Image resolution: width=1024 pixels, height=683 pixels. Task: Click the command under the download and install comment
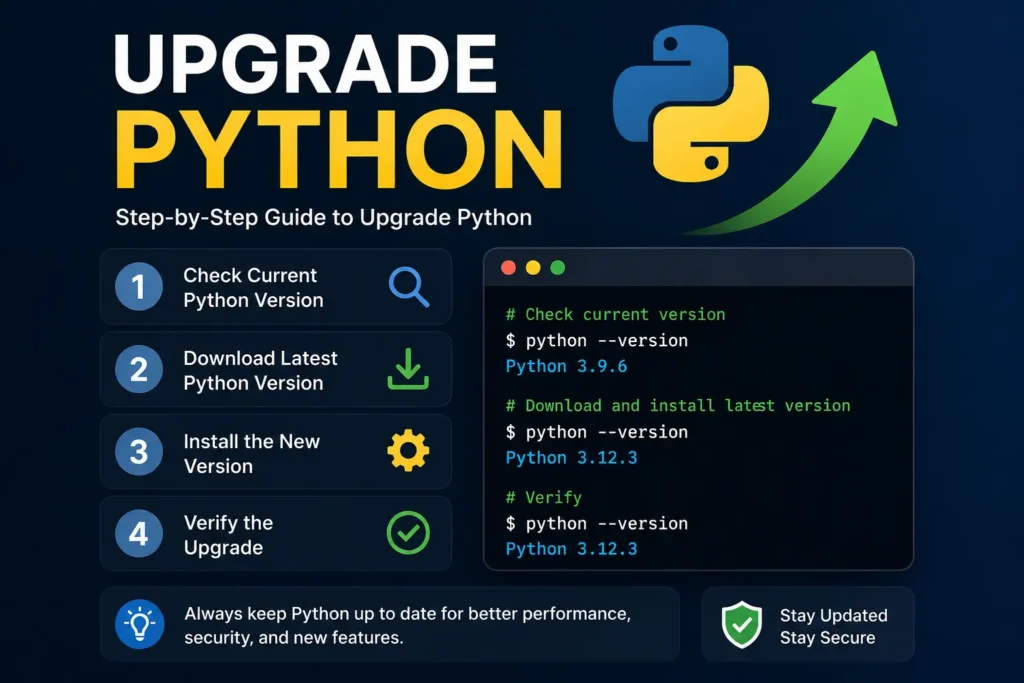(597, 432)
